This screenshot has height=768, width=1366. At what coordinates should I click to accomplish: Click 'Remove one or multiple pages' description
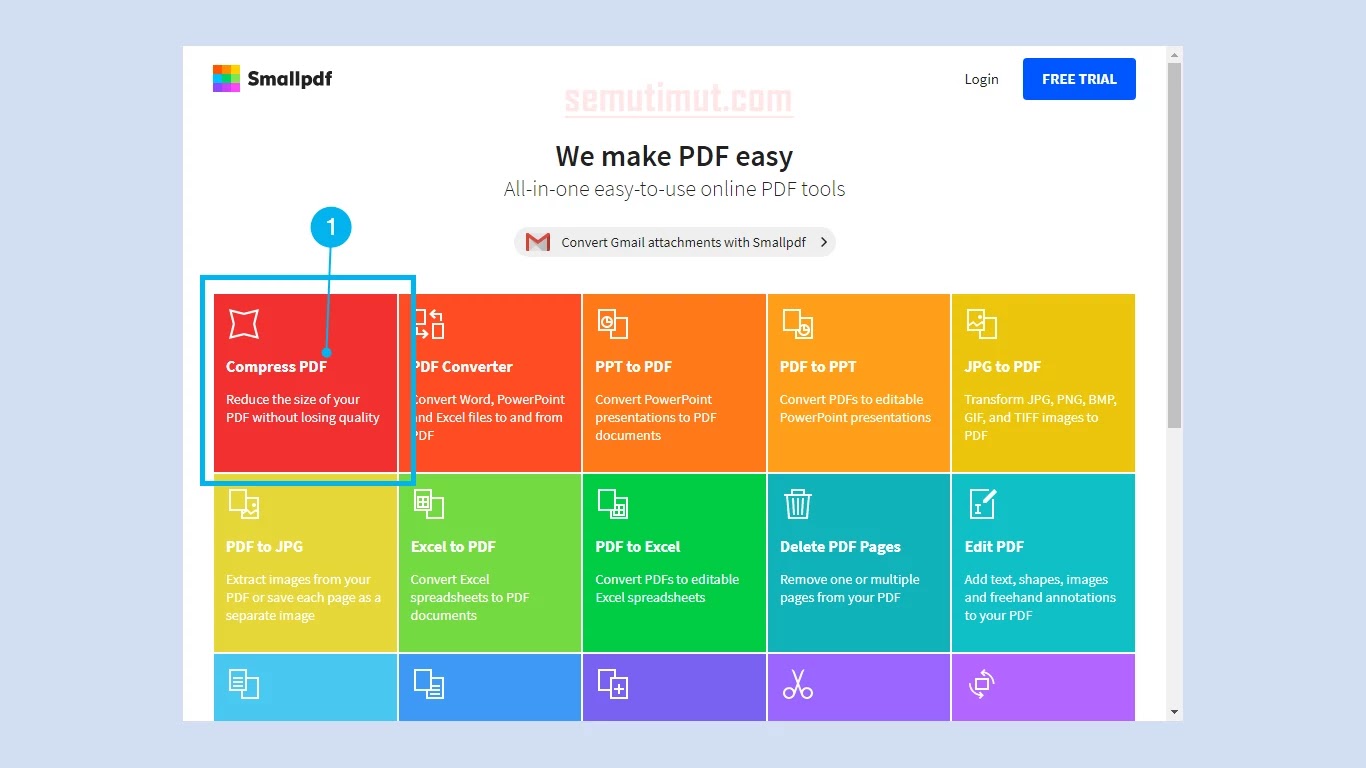(850, 589)
